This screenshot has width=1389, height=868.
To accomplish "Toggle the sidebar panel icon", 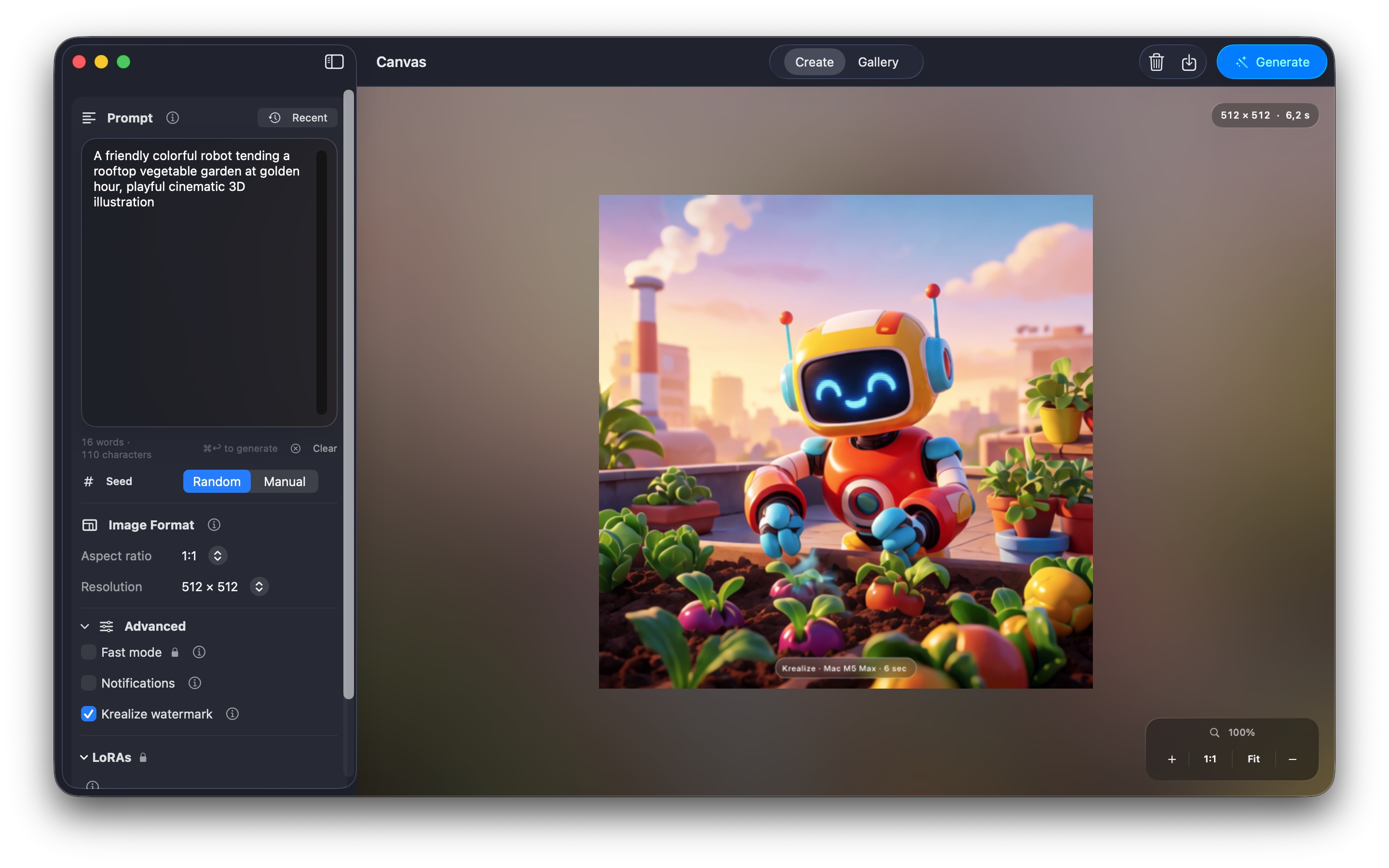I will pyautogui.click(x=334, y=62).
